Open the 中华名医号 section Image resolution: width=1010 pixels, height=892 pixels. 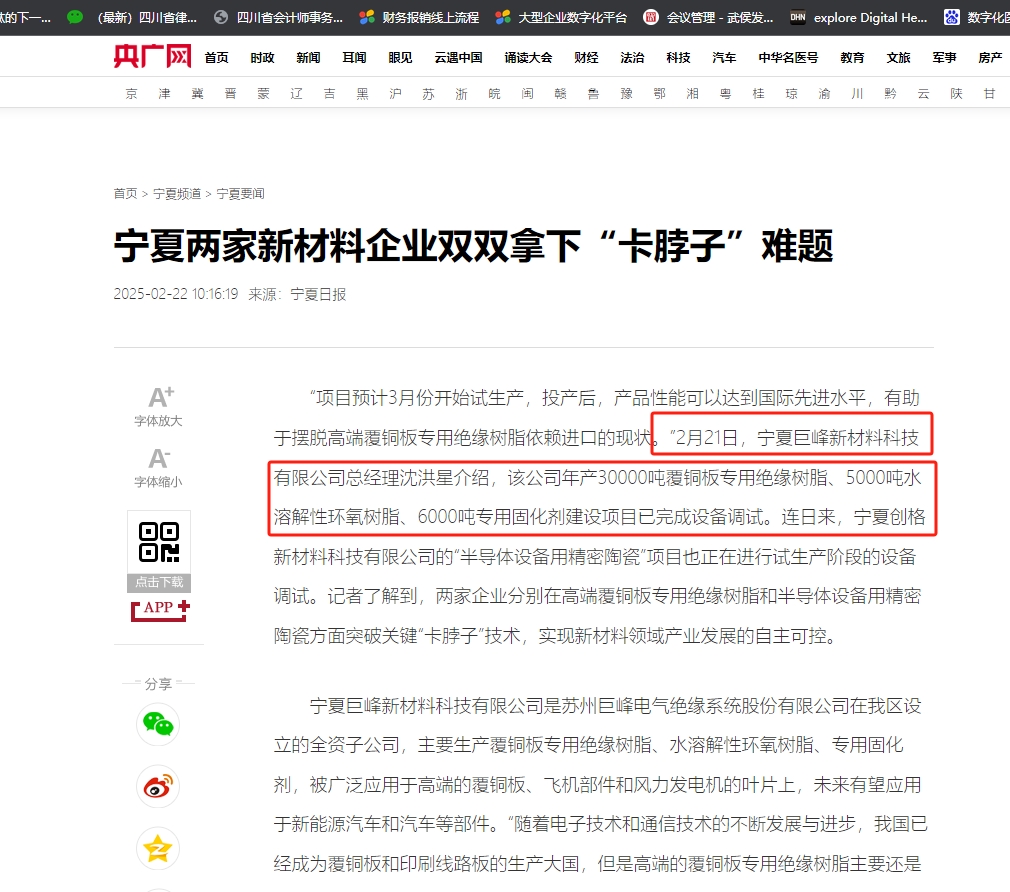(x=788, y=57)
